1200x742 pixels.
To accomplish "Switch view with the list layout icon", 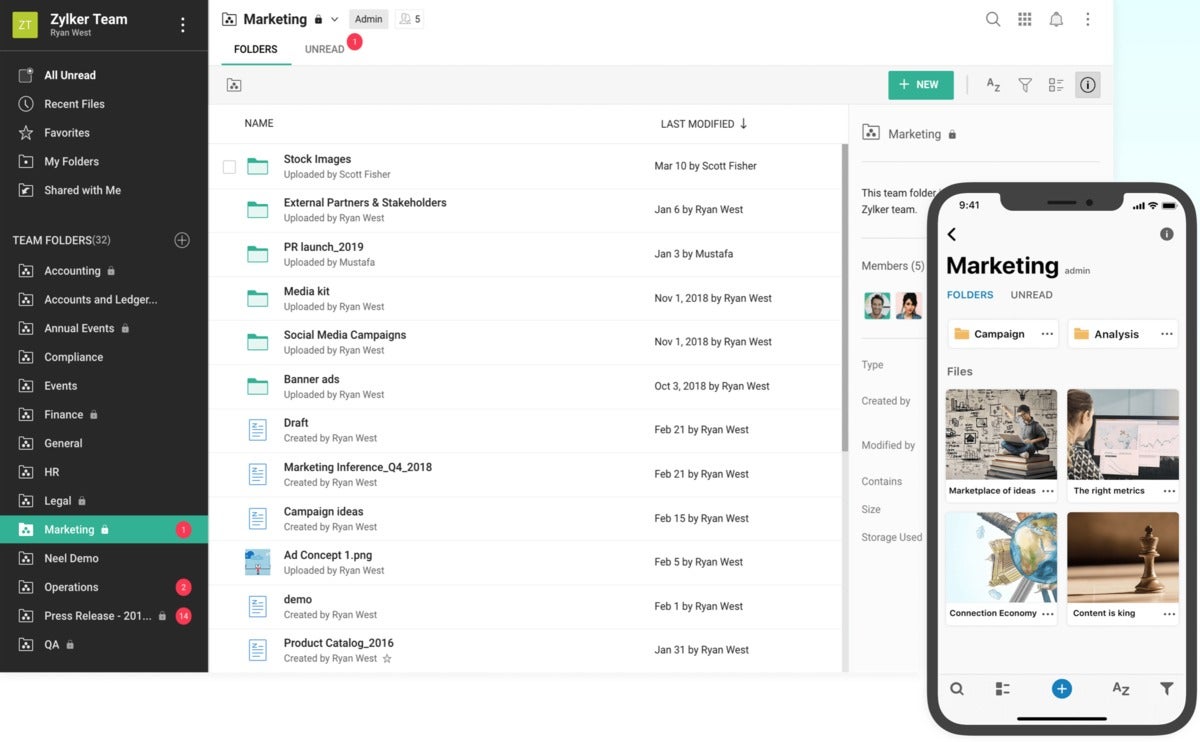I will [1056, 85].
